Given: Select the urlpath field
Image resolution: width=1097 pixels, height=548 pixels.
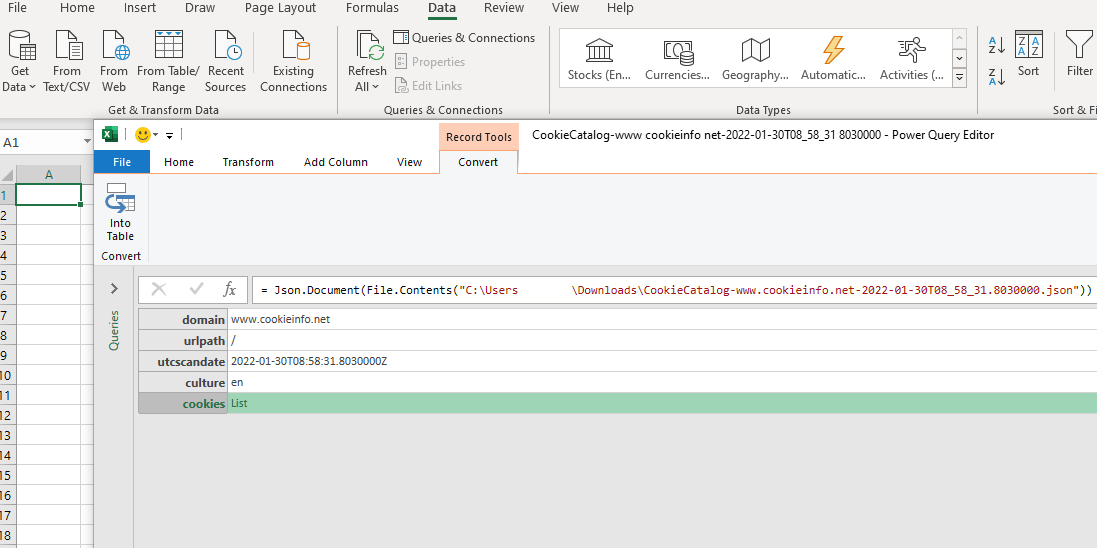Looking at the screenshot, I should [x=183, y=340].
